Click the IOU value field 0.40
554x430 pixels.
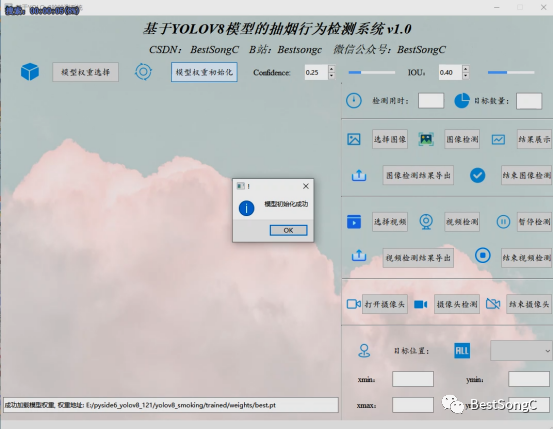[451, 72]
